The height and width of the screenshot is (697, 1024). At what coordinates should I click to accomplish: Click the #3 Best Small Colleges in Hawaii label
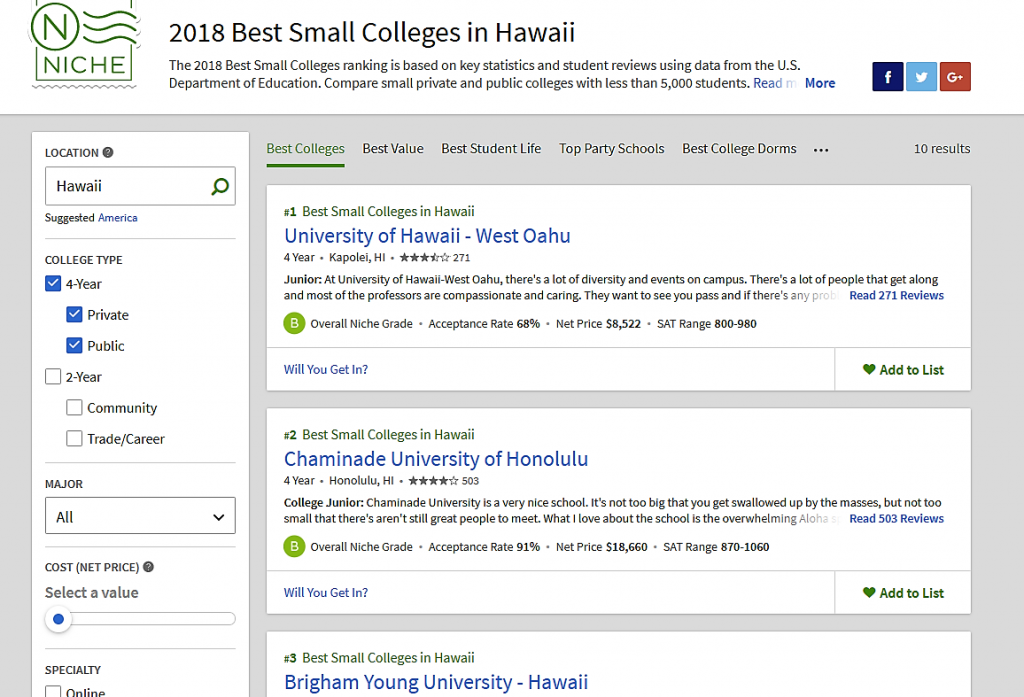coord(379,658)
